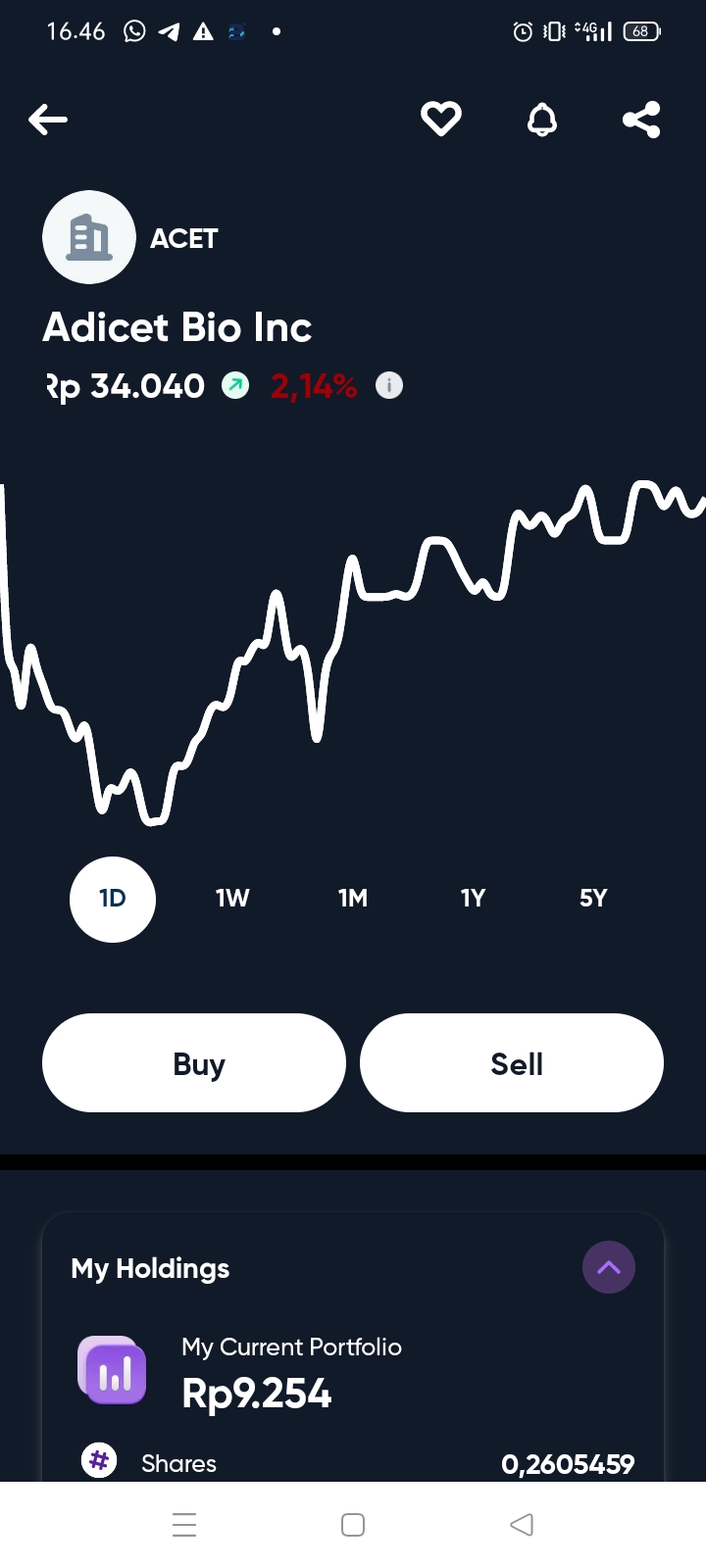Tap the Android home square button
This screenshot has height=1568, width=706.
[x=353, y=1525]
